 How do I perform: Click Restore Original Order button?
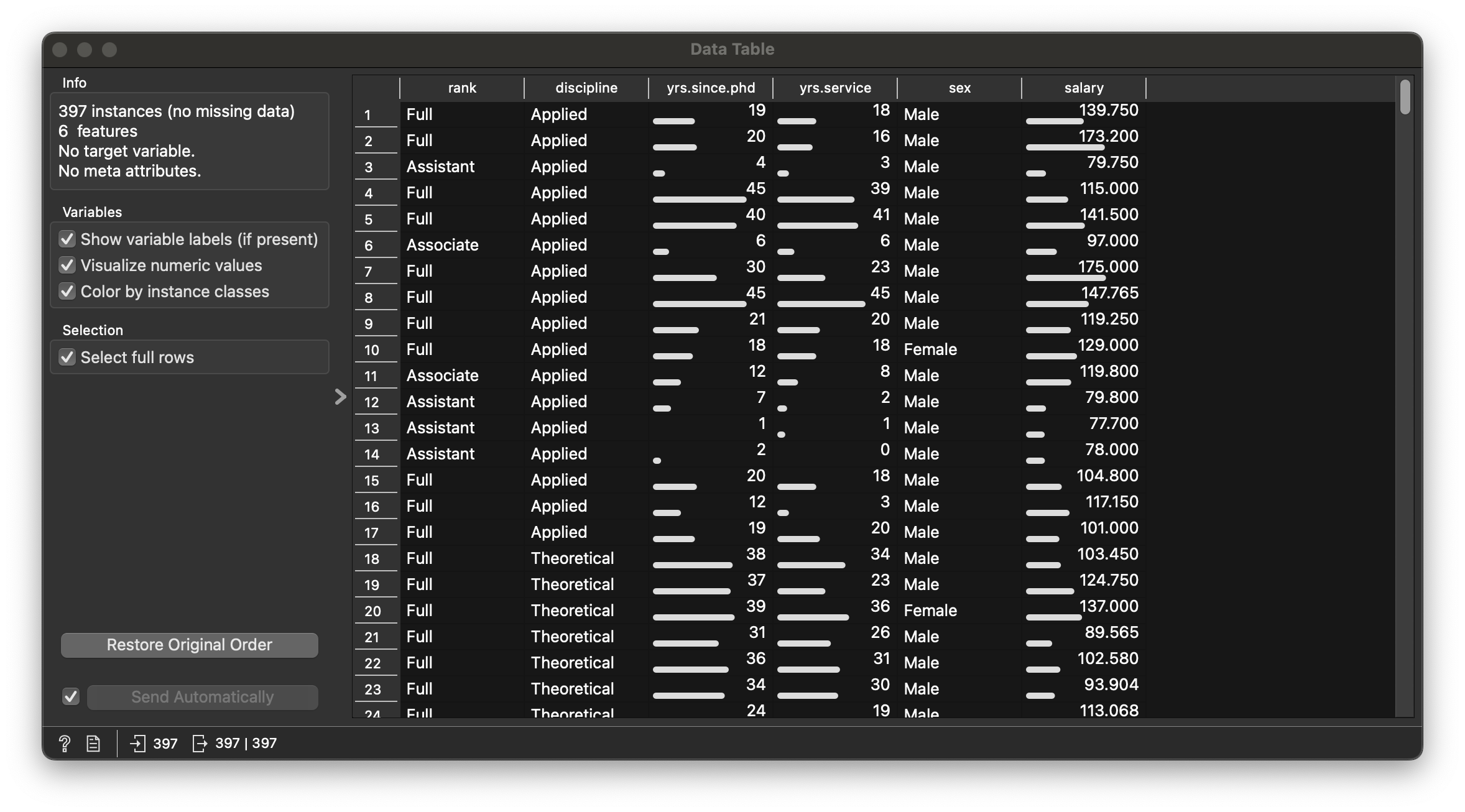click(x=189, y=645)
